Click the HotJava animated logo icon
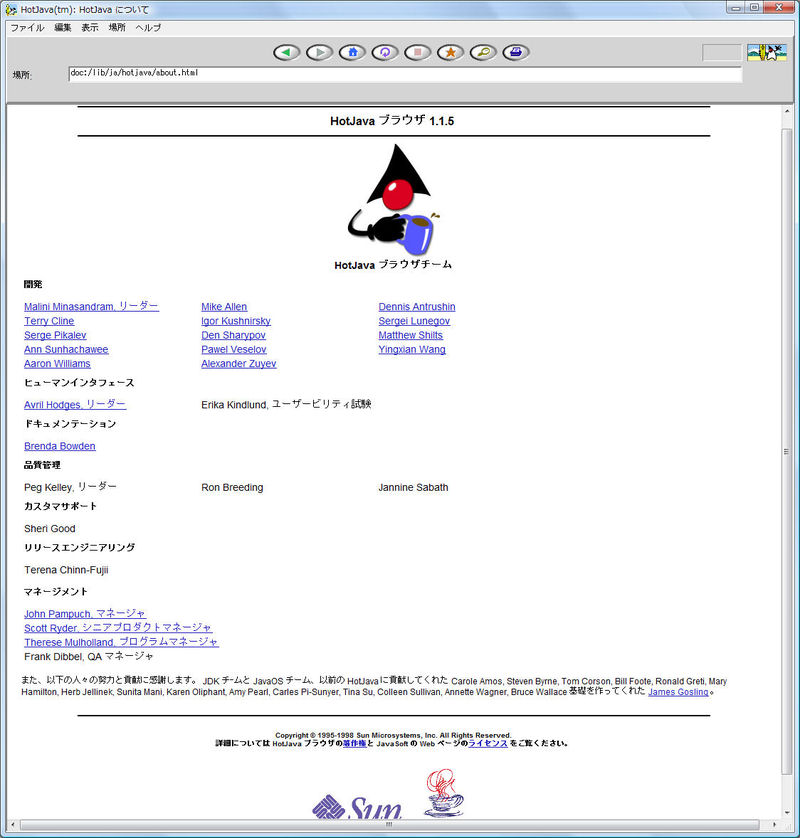The height and width of the screenshot is (838, 800). click(767, 52)
